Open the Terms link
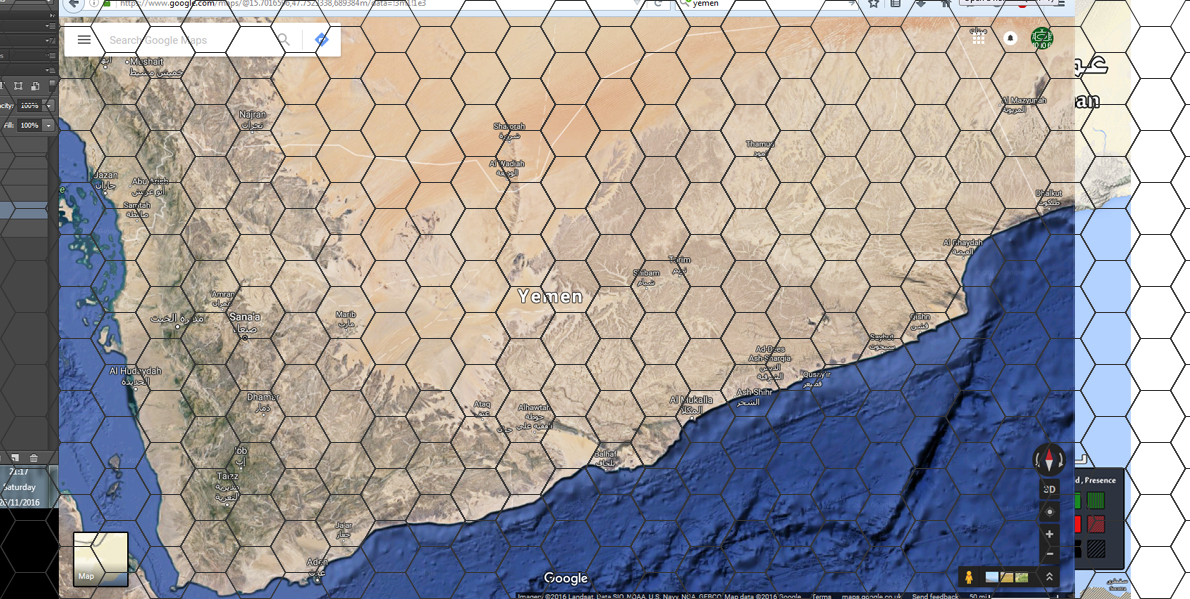The height and width of the screenshot is (599, 1190). click(820, 596)
